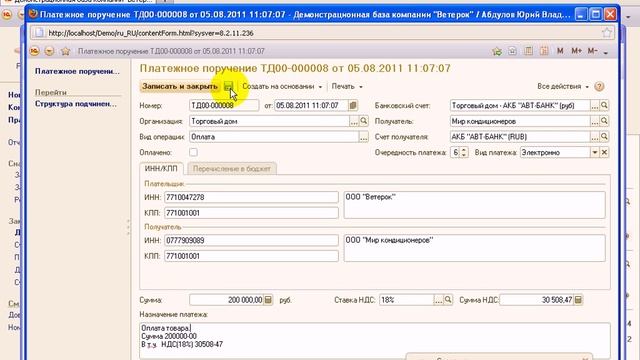
Task: Bookmark the page with address bar star
Action: 607,33
